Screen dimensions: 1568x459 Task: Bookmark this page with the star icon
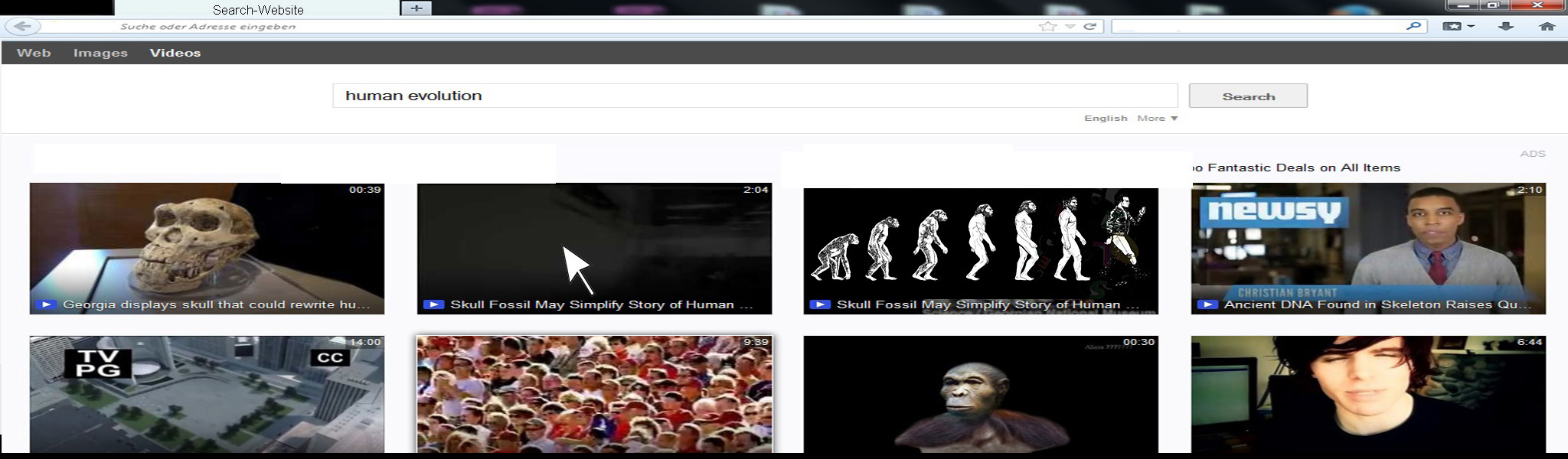click(x=1047, y=26)
